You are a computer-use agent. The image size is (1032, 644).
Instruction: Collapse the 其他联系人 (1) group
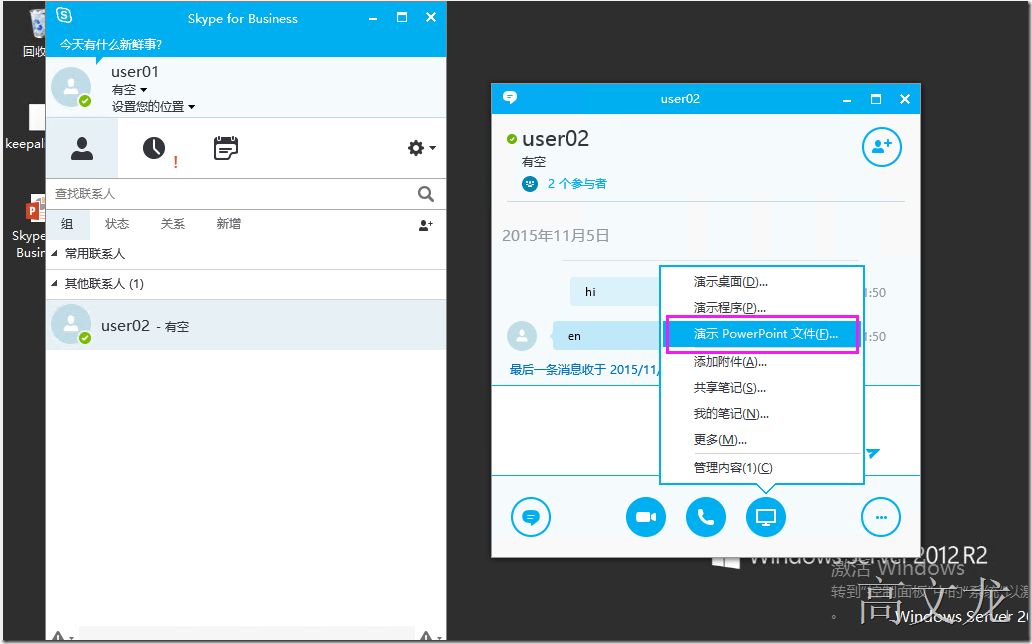tap(54, 284)
